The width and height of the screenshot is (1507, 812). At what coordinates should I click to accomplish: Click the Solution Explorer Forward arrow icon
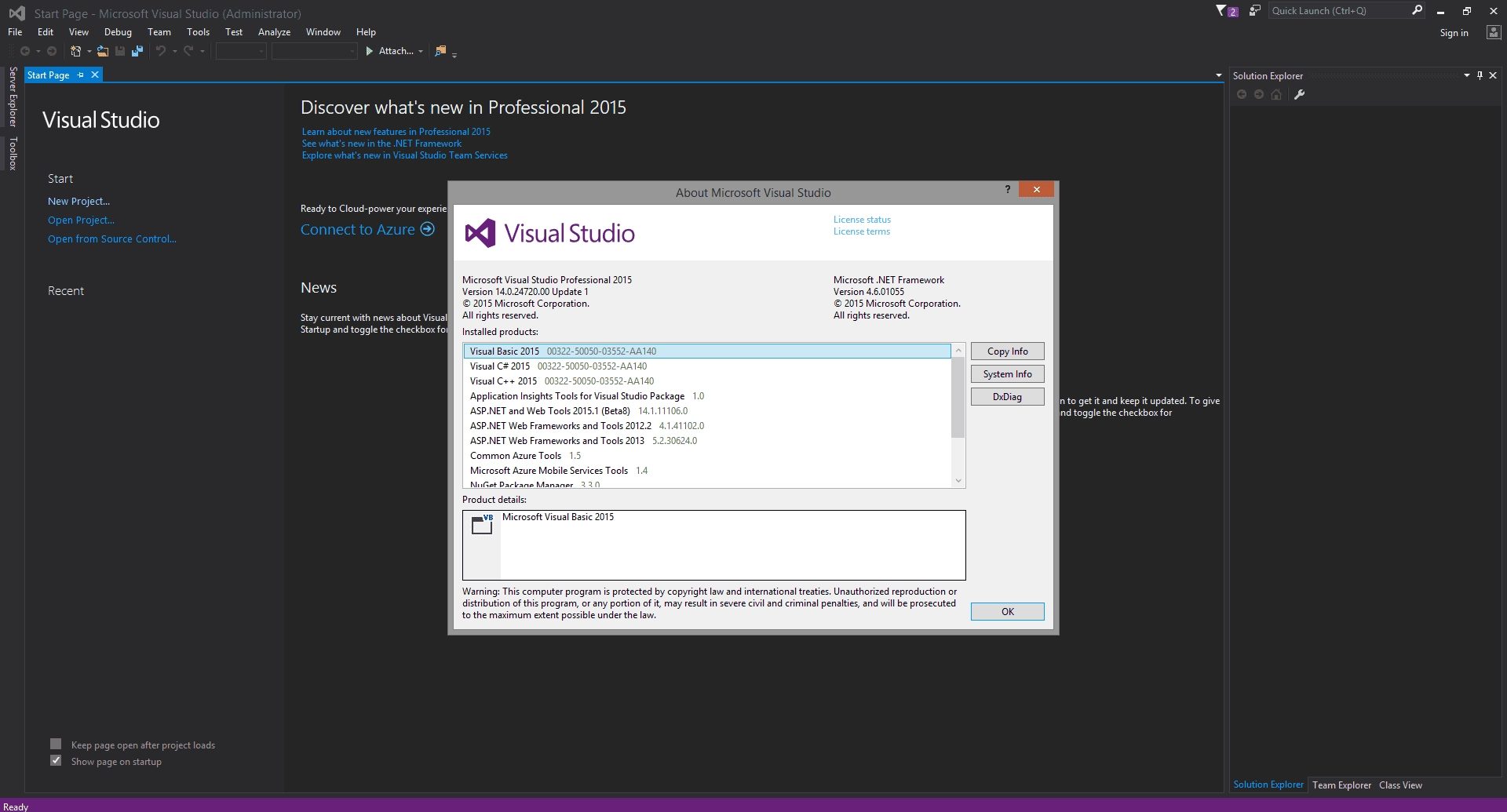[1259, 95]
